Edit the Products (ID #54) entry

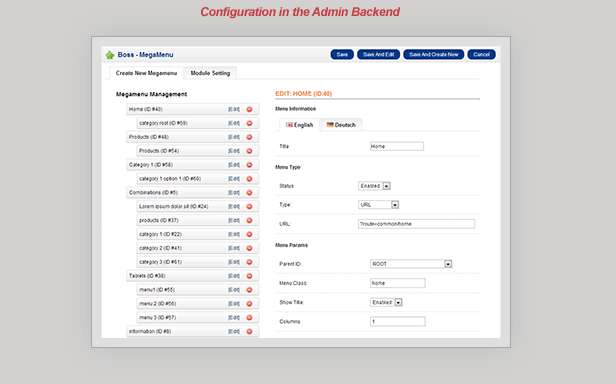click(x=234, y=151)
